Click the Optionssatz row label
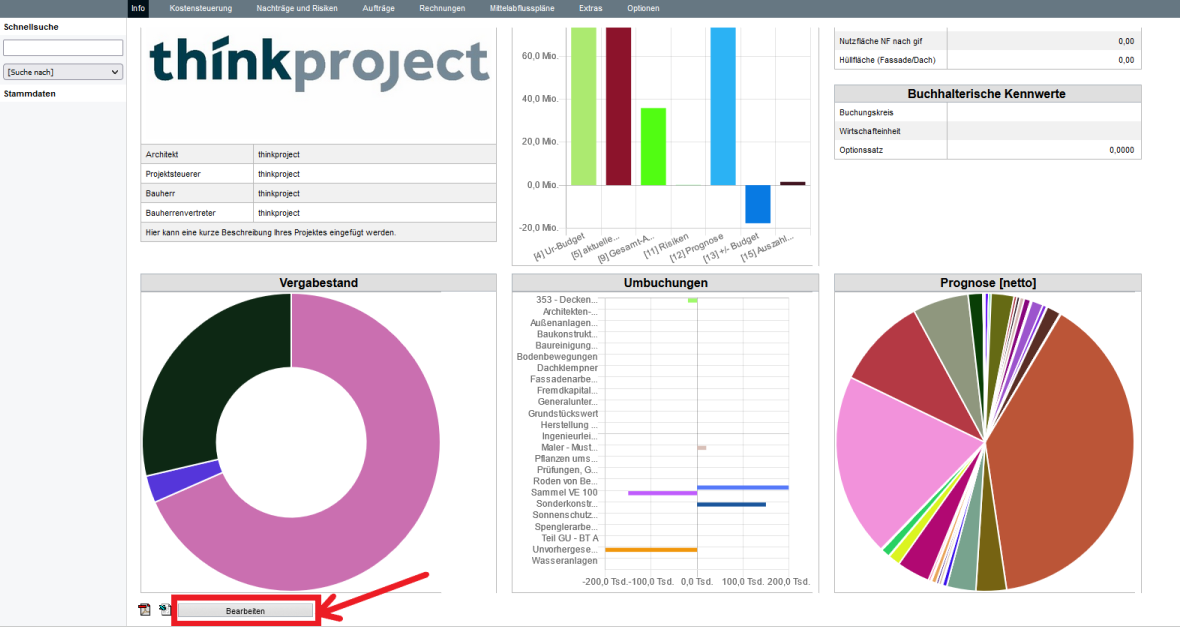1180x627 pixels. click(862, 150)
